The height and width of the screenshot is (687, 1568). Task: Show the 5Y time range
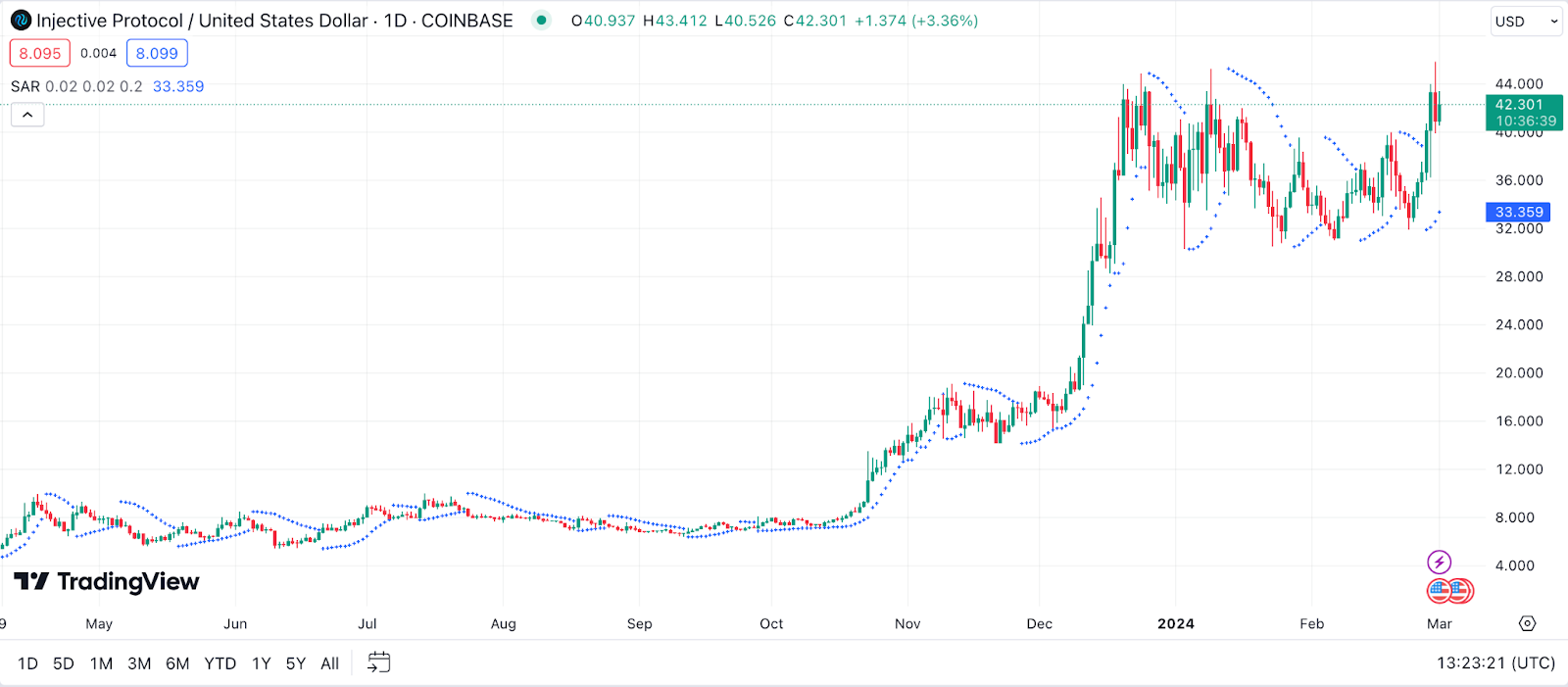click(x=296, y=663)
